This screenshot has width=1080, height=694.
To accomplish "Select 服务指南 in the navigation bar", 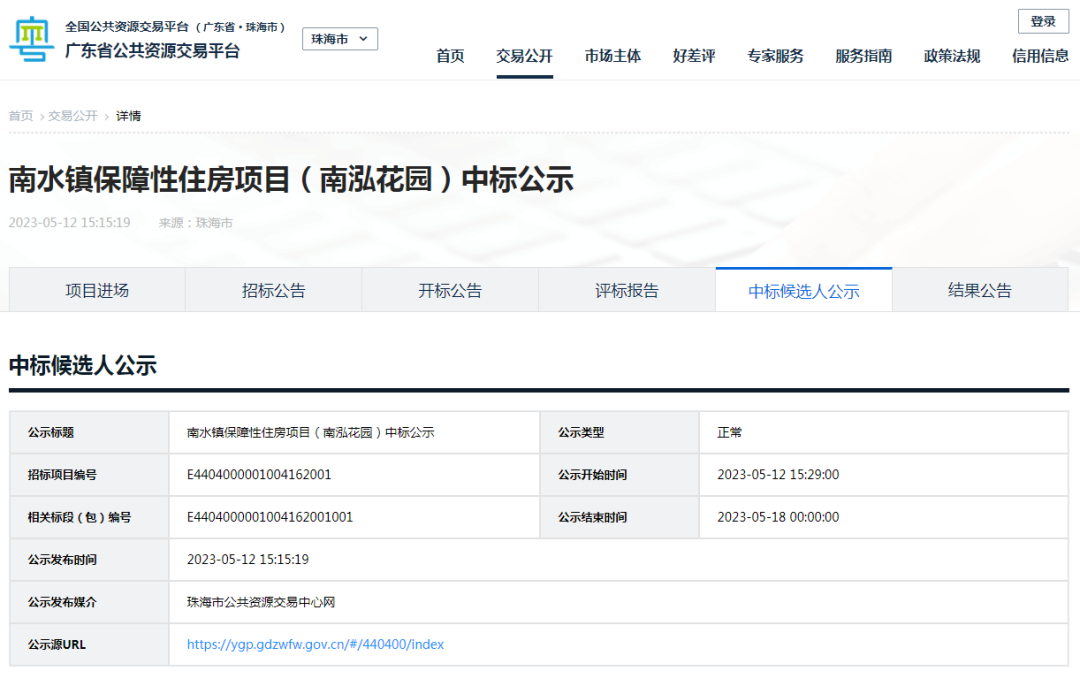I will [863, 57].
